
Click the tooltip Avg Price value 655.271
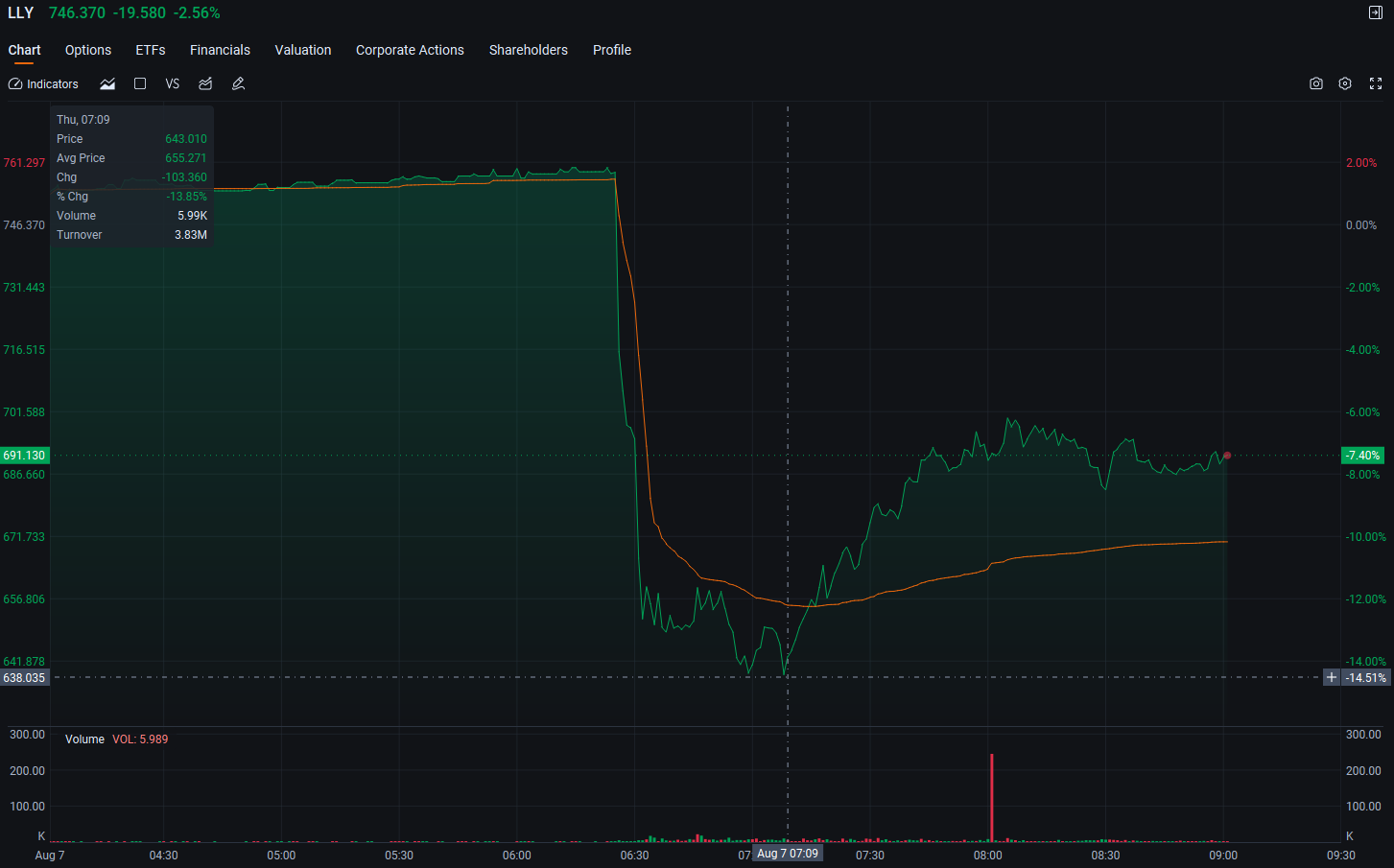186,158
